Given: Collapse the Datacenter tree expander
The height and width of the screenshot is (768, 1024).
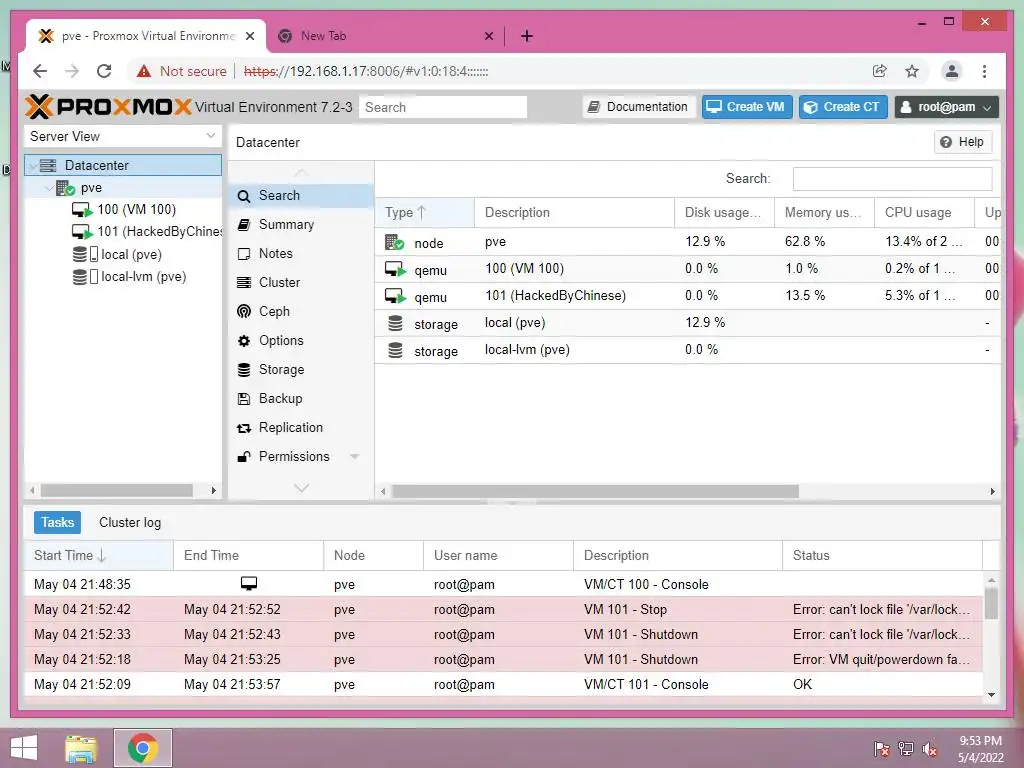Looking at the screenshot, I should coord(33,166).
